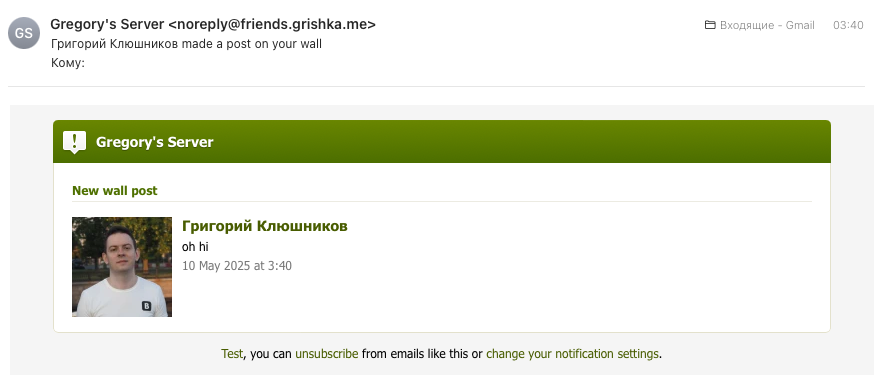
Task: Open Григорий Клюшников name link in post
Action: click(x=265, y=226)
